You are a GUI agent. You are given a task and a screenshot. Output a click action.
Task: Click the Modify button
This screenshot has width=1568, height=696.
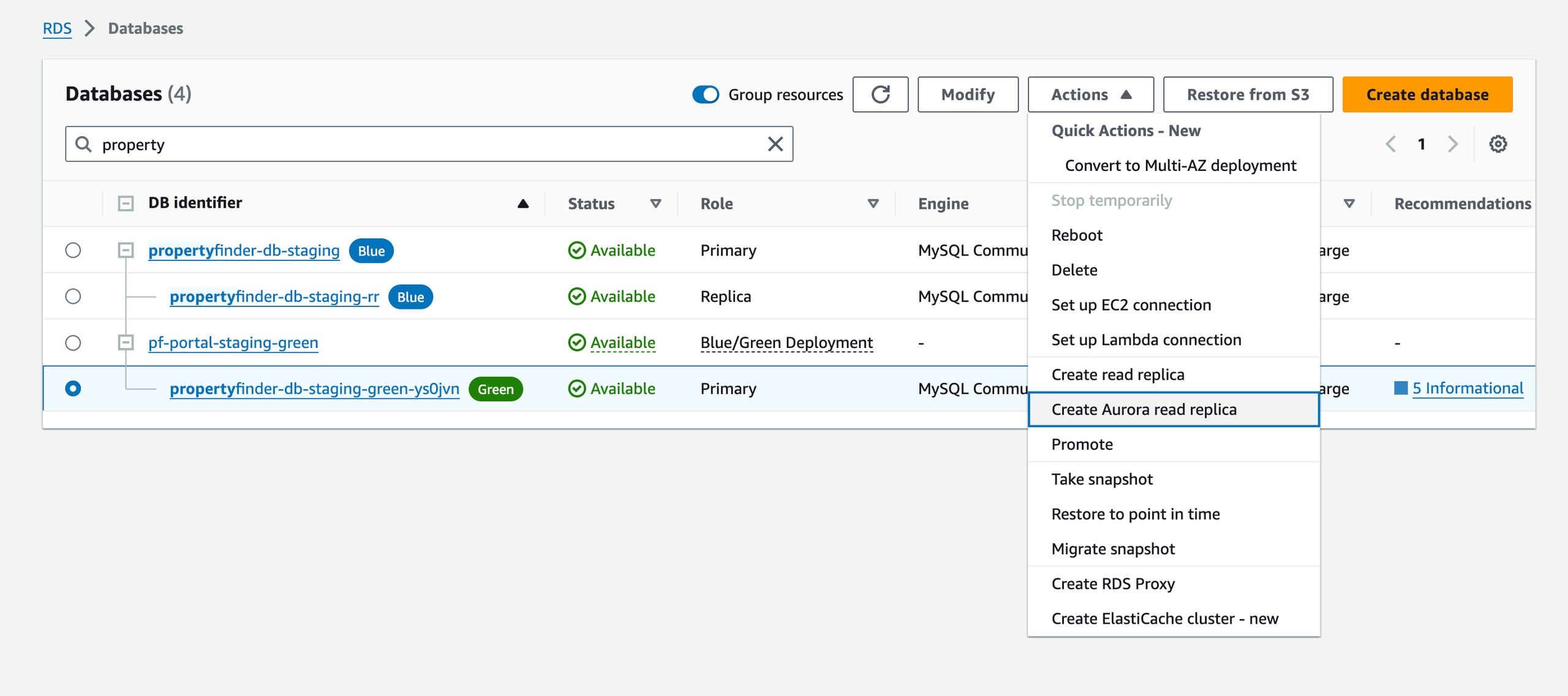tap(968, 94)
